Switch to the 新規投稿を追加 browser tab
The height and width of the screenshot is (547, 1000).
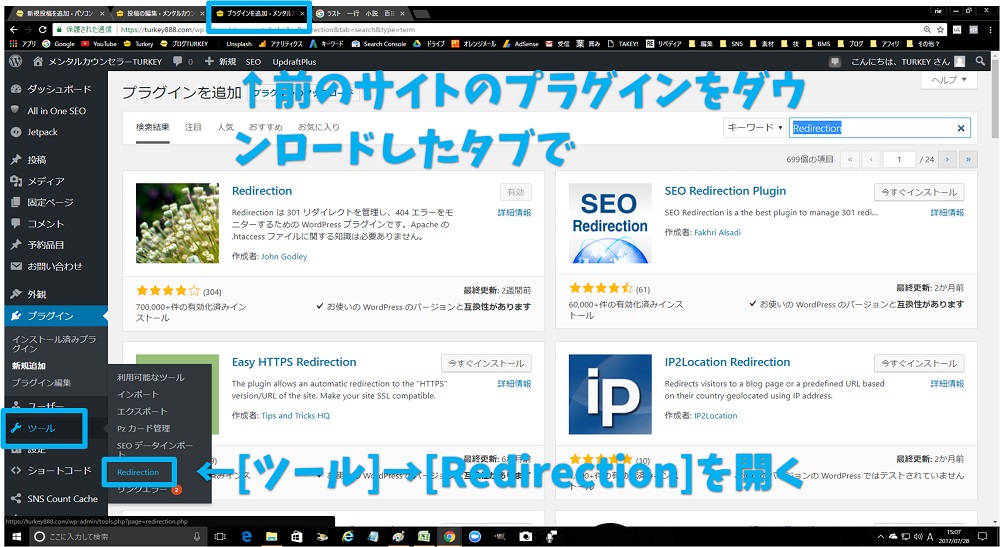[x=59, y=13]
